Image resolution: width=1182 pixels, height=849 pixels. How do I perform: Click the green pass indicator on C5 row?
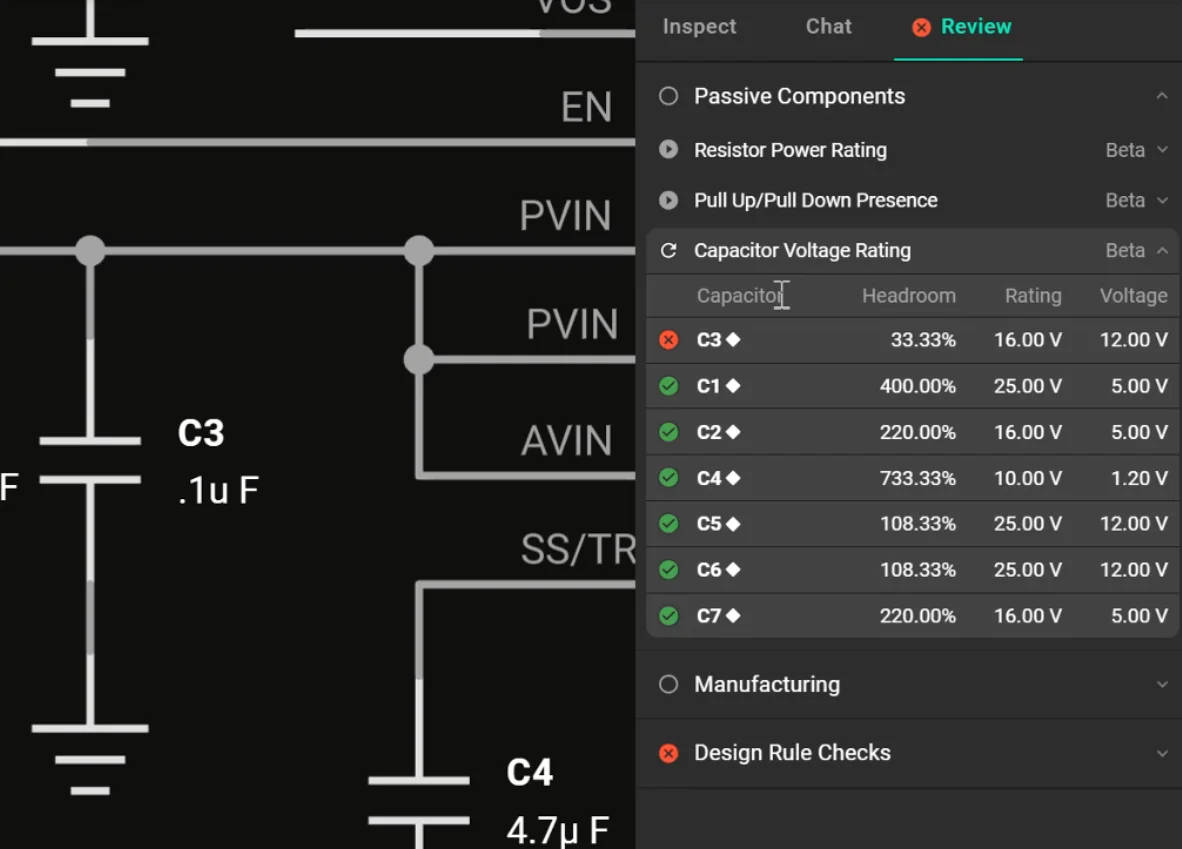coord(668,524)
